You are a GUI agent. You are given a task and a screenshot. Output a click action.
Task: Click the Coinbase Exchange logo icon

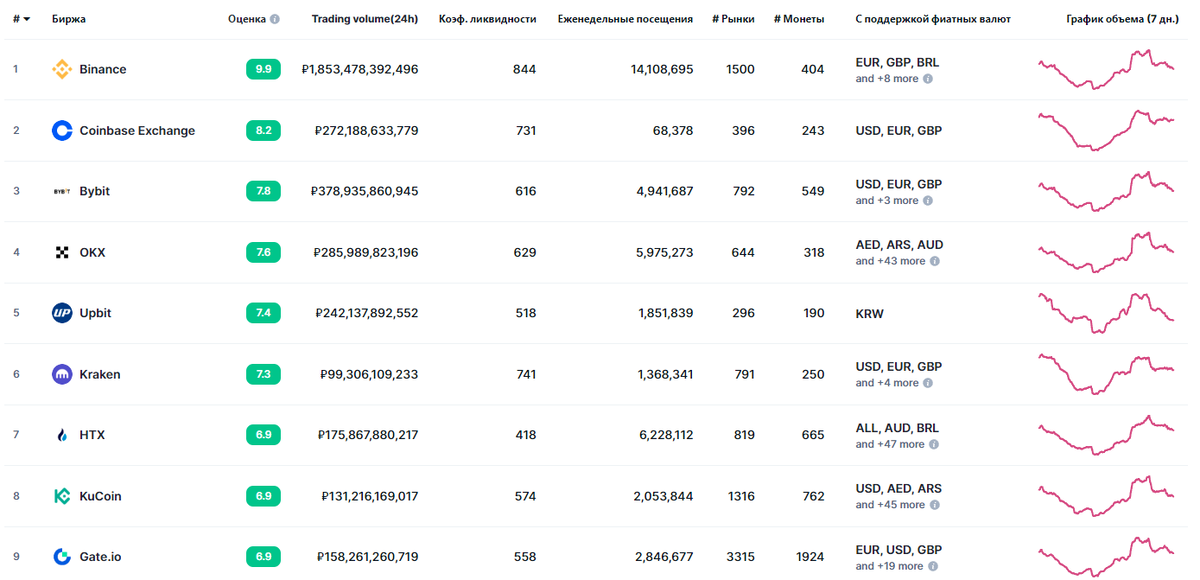click(62, 130)
